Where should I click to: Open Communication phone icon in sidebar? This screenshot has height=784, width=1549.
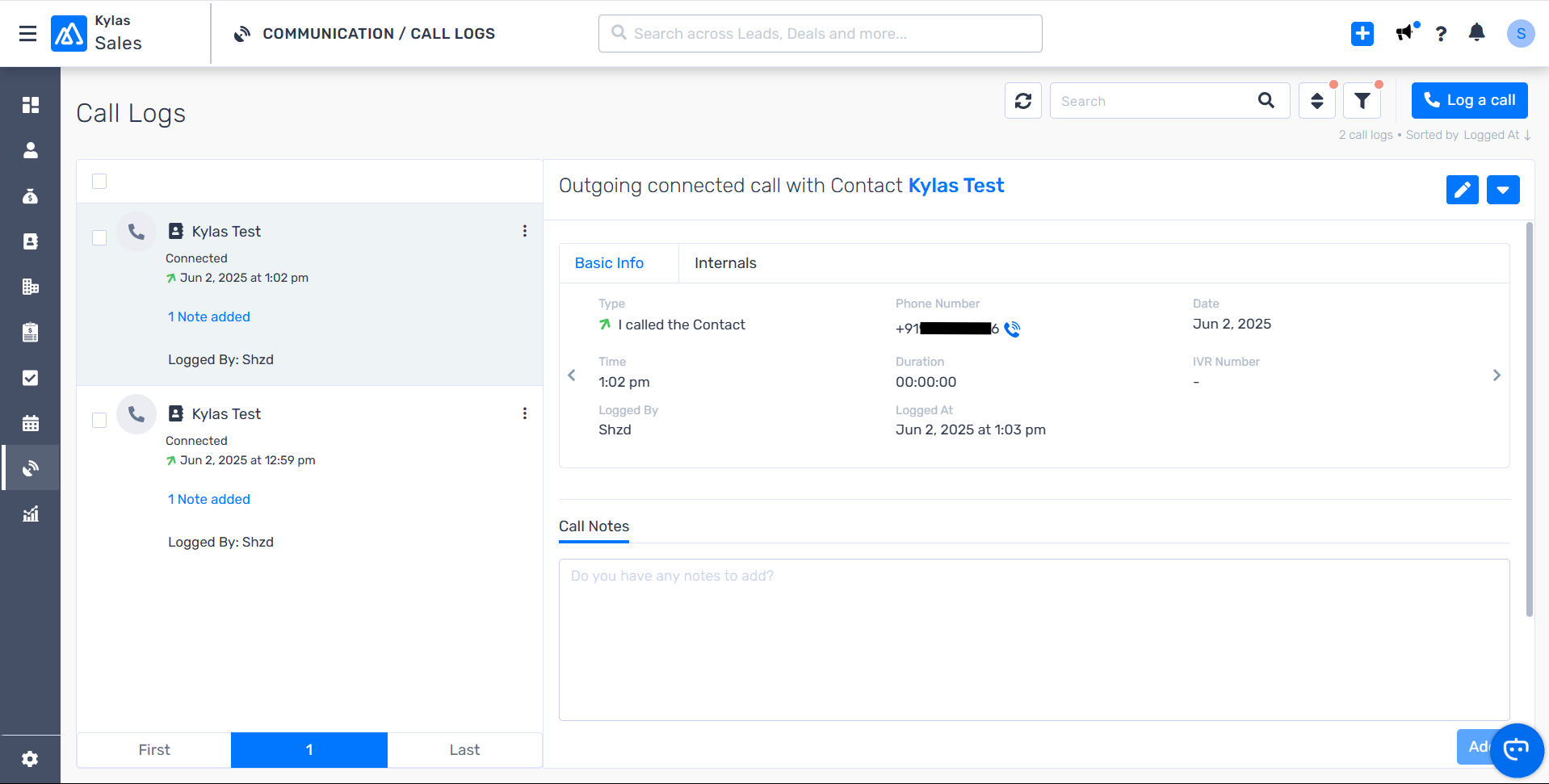click(x=31, y=468)
